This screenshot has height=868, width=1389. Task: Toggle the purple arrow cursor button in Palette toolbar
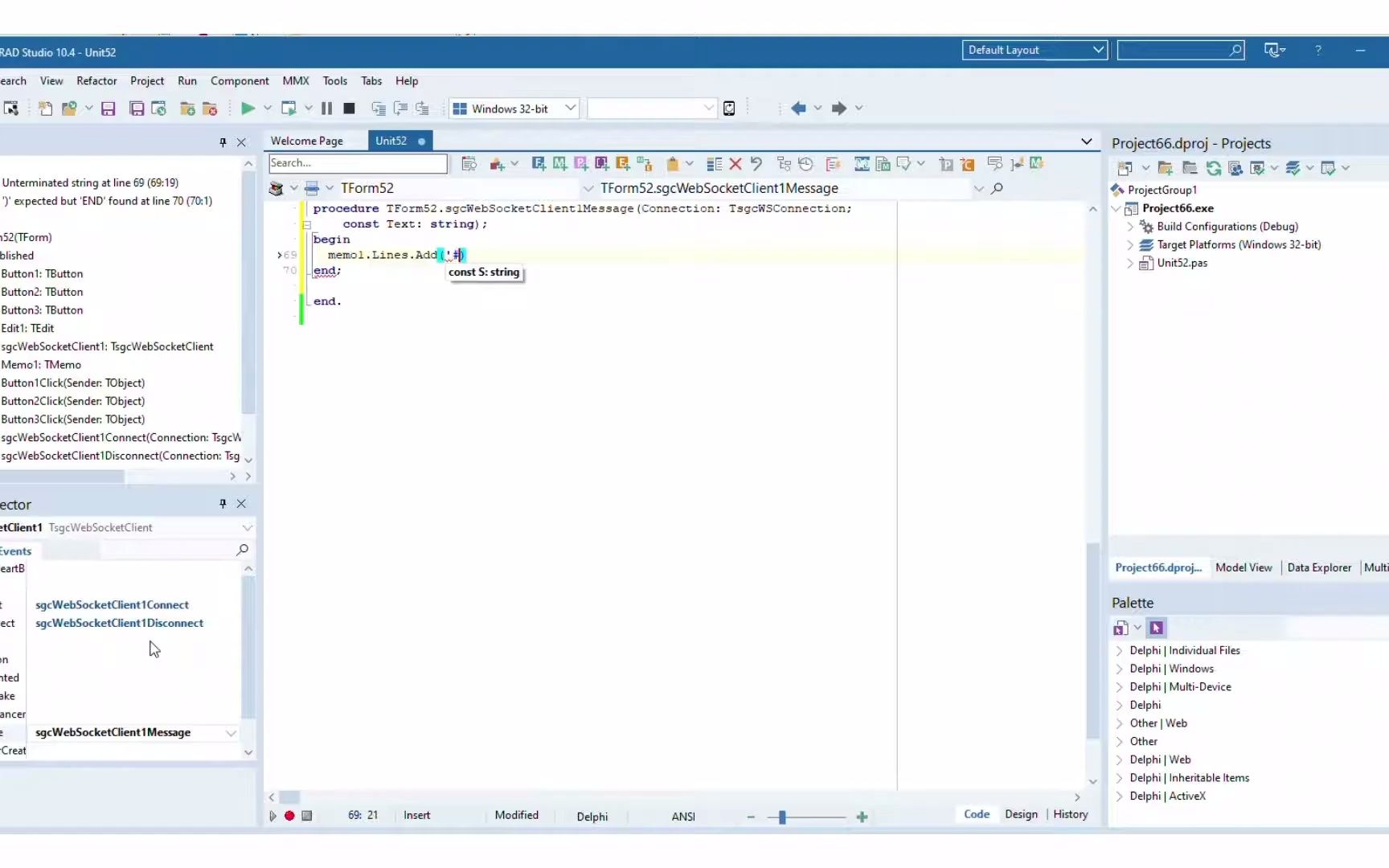point(1157,628)
